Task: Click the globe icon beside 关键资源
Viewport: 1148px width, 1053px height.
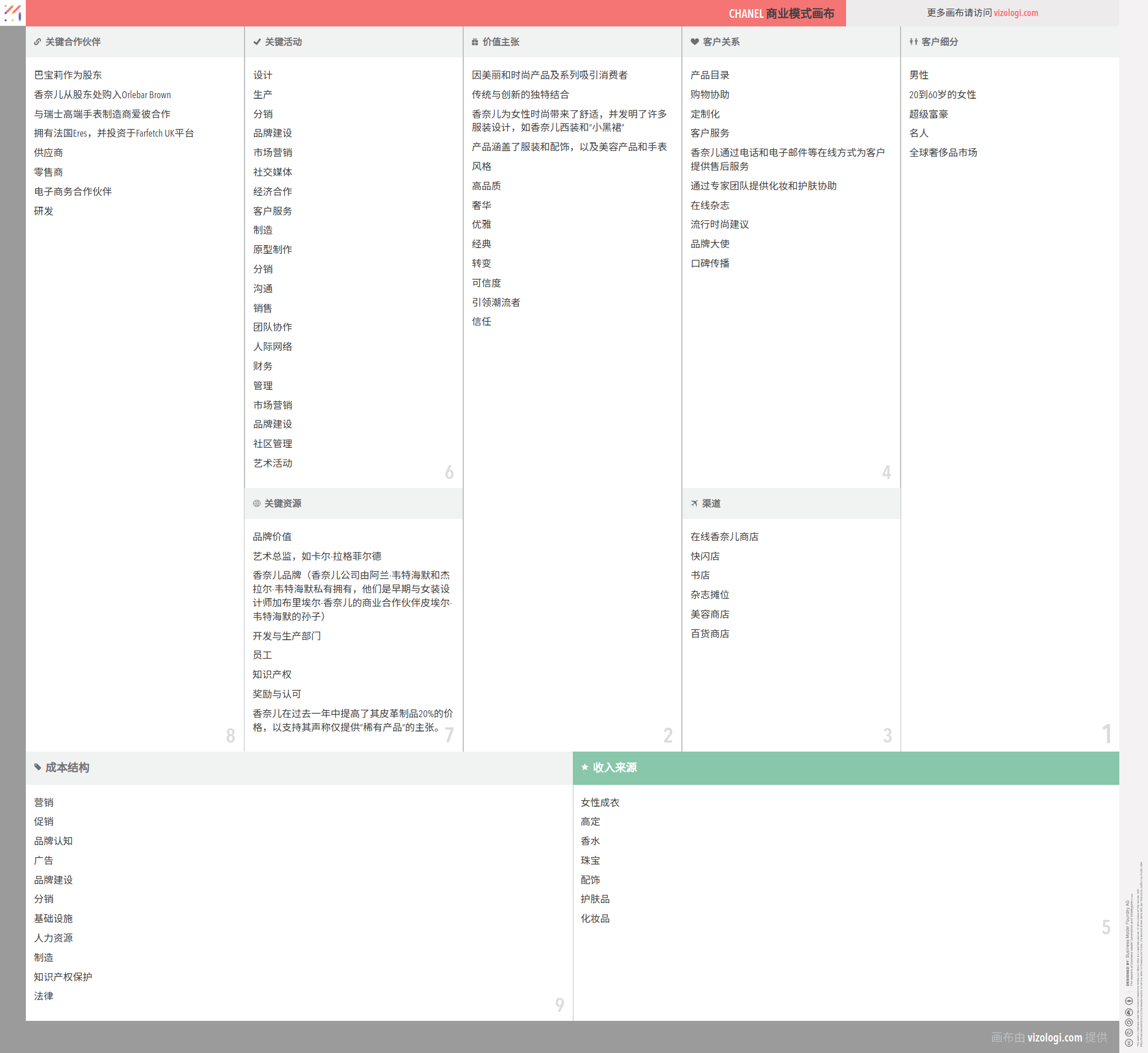Action: pos(257,504)
